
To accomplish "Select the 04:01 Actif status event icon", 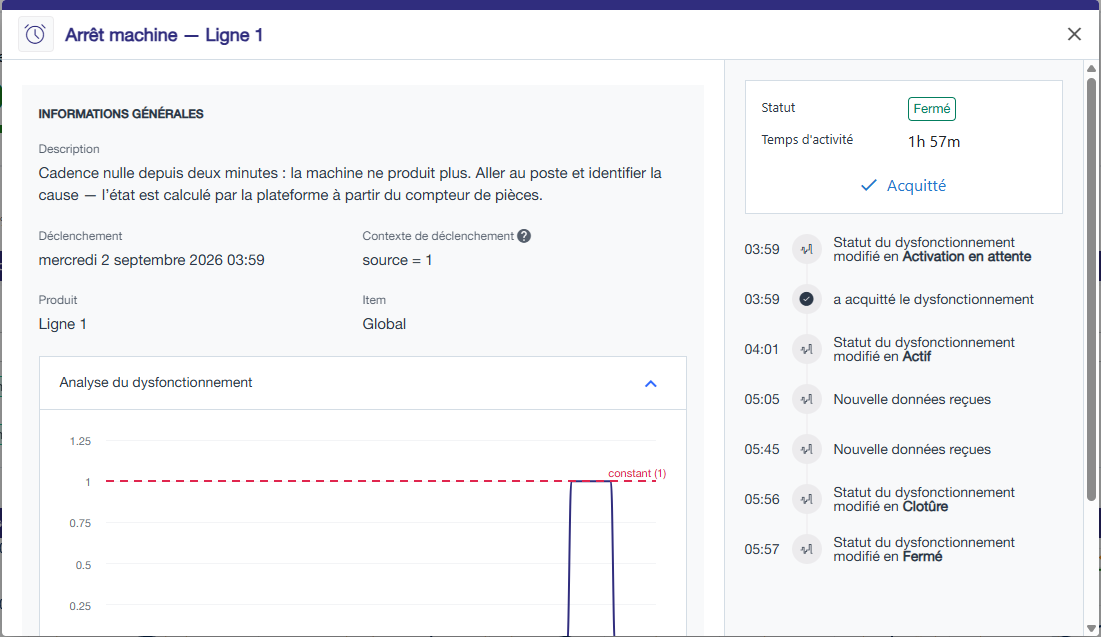I will tap(806, 349).
